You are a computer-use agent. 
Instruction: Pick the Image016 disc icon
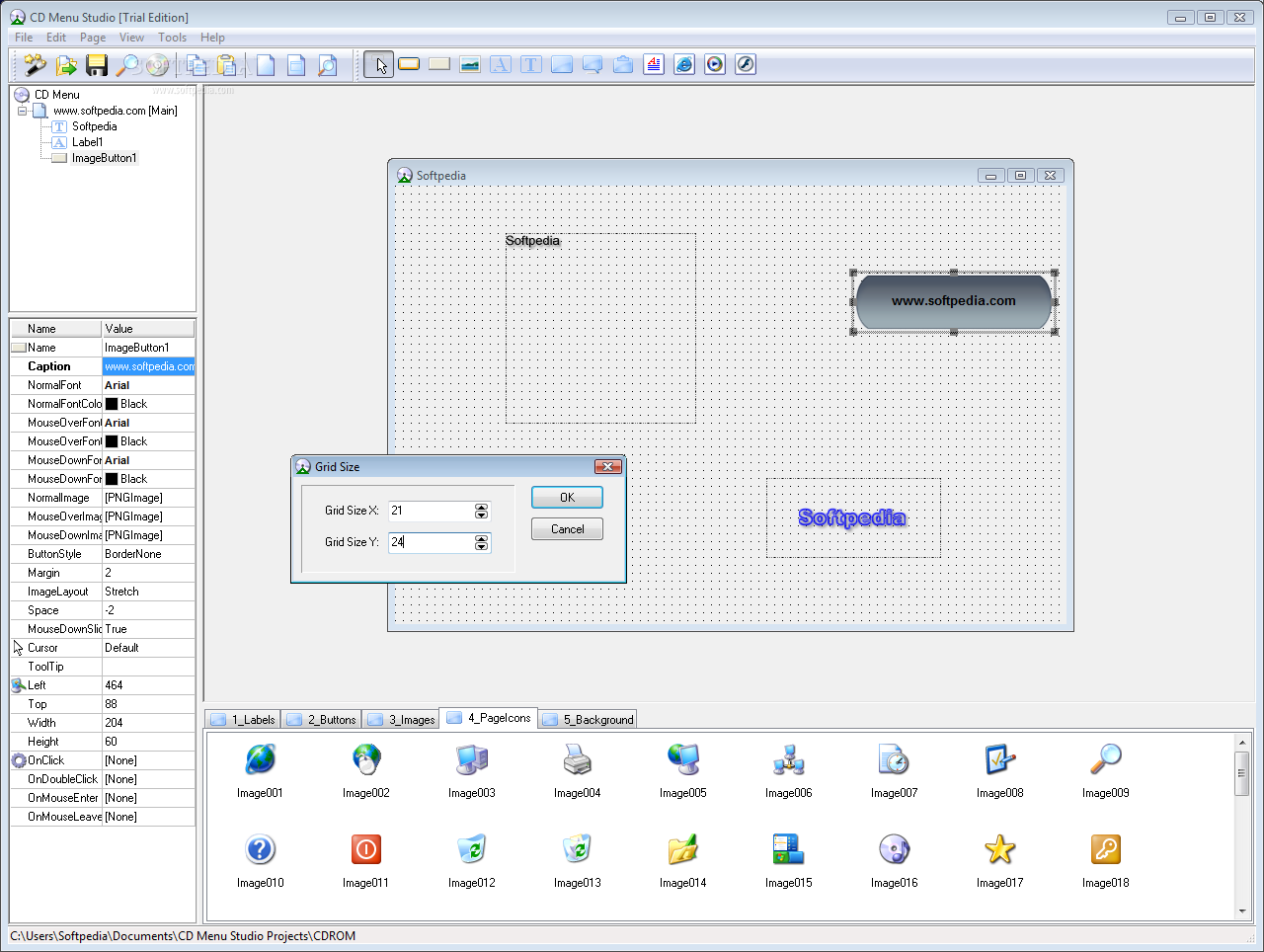(x=894, y=849)
